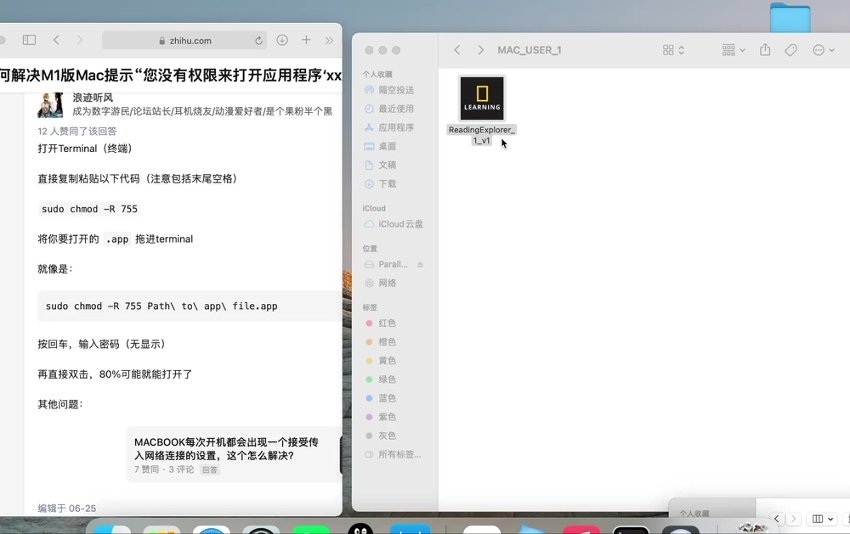Go forward in the Safari window

(x=80, y=40)
